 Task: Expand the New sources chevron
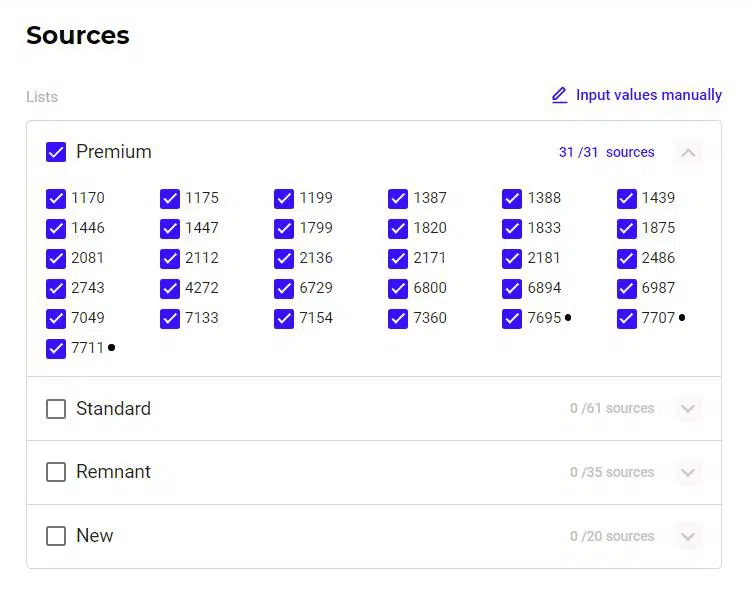click(x=687, y=536)
